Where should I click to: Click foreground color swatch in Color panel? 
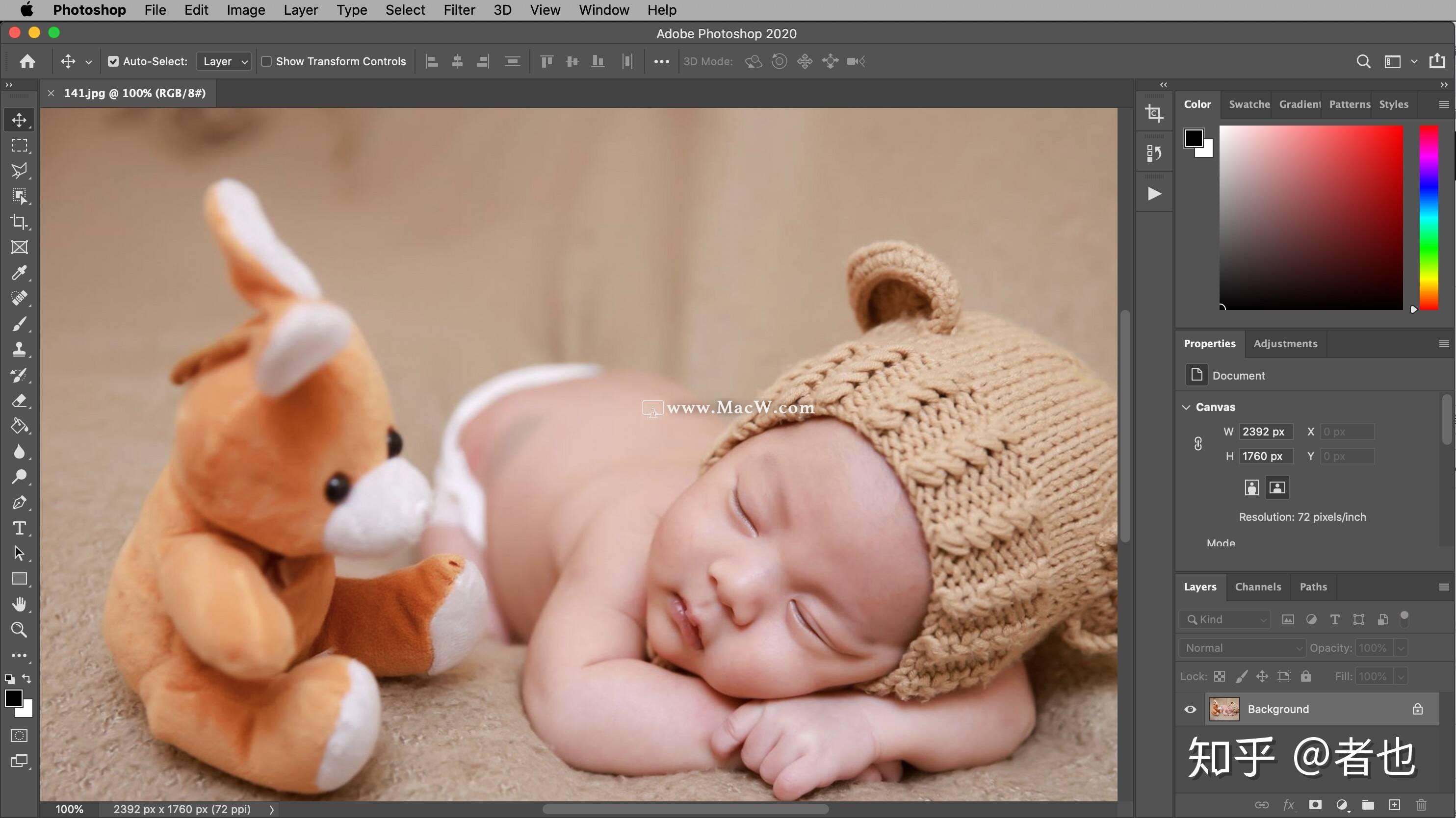click(1193, 138)
